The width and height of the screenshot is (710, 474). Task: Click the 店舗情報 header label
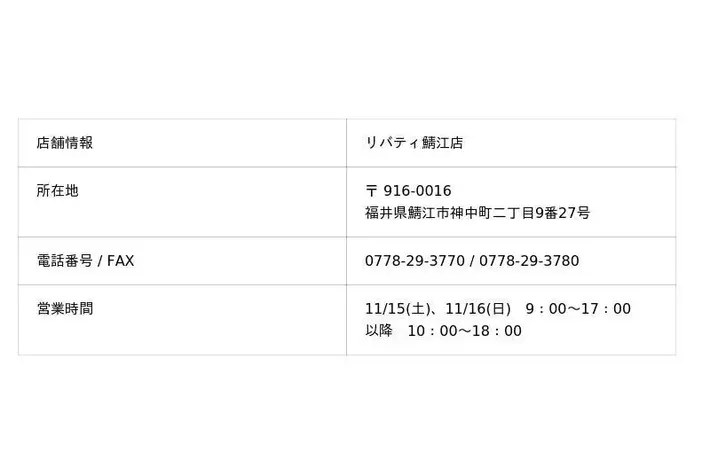(x=64, y=143)
